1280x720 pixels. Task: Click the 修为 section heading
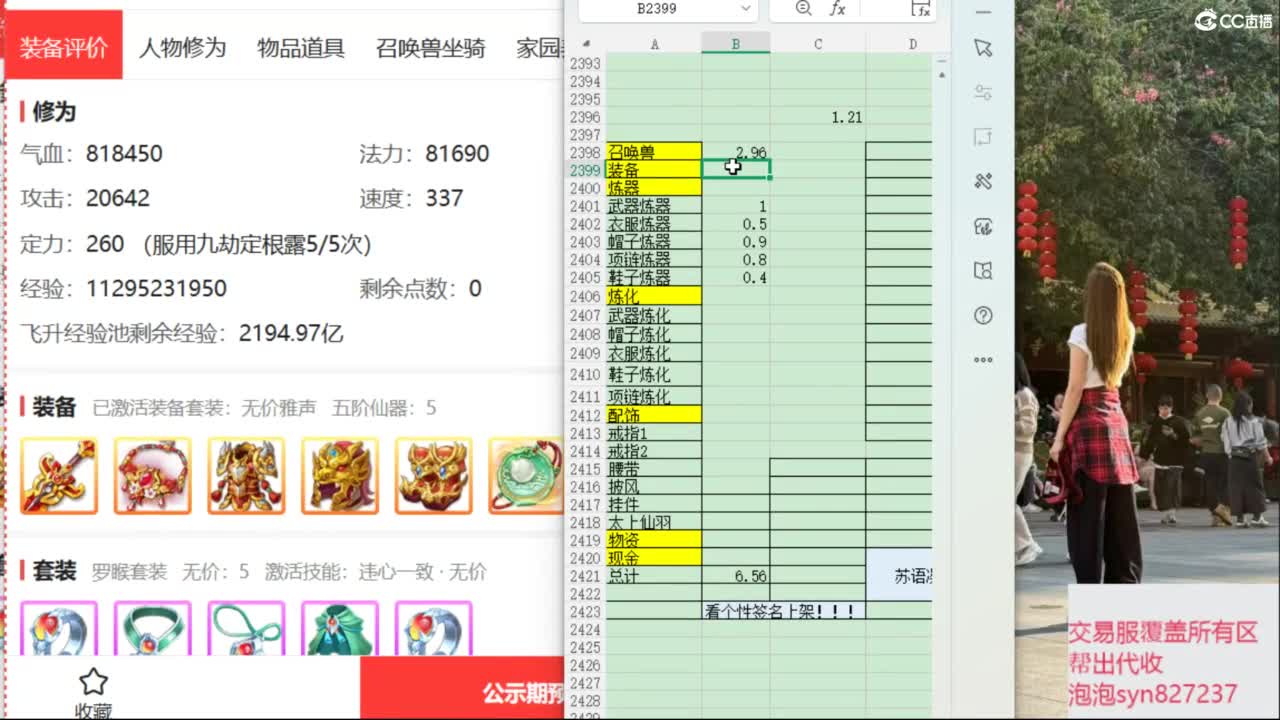coord(54,111)
